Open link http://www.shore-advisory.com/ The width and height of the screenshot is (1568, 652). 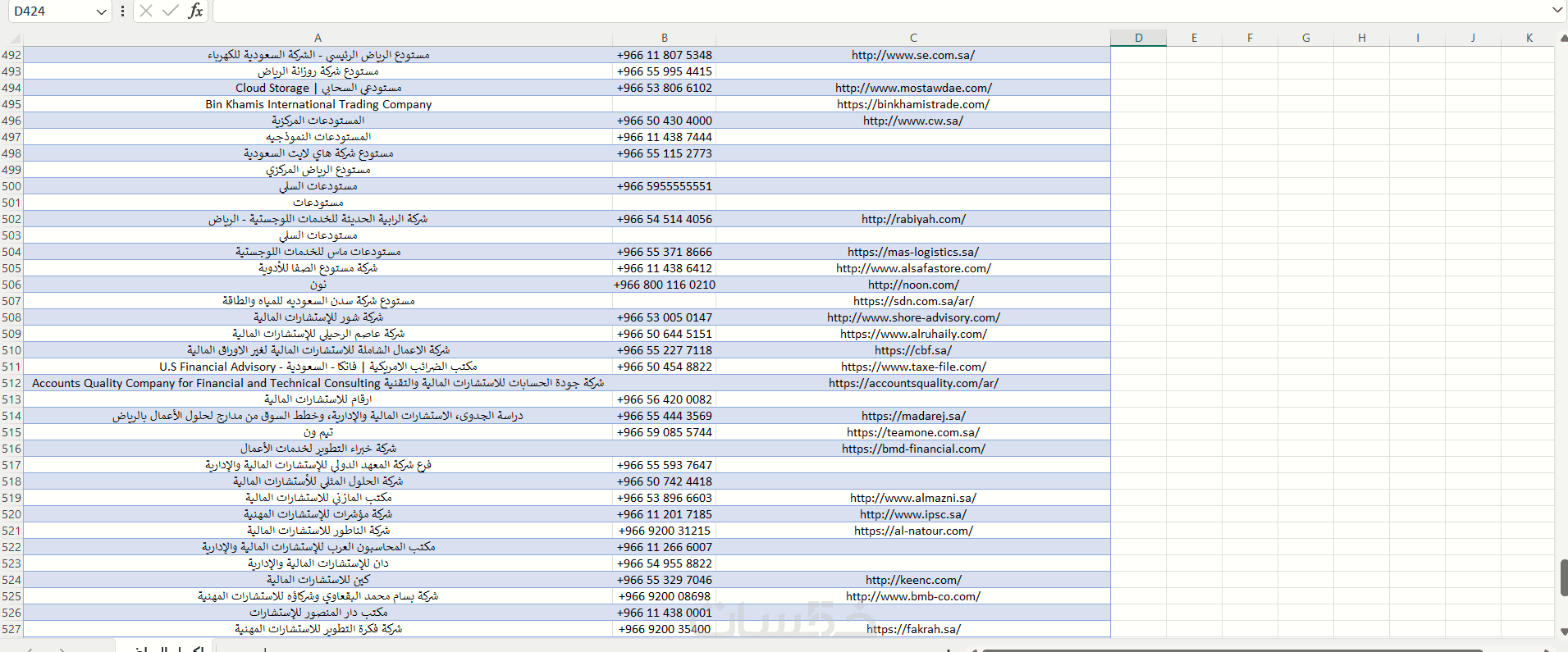pos(913,317)
